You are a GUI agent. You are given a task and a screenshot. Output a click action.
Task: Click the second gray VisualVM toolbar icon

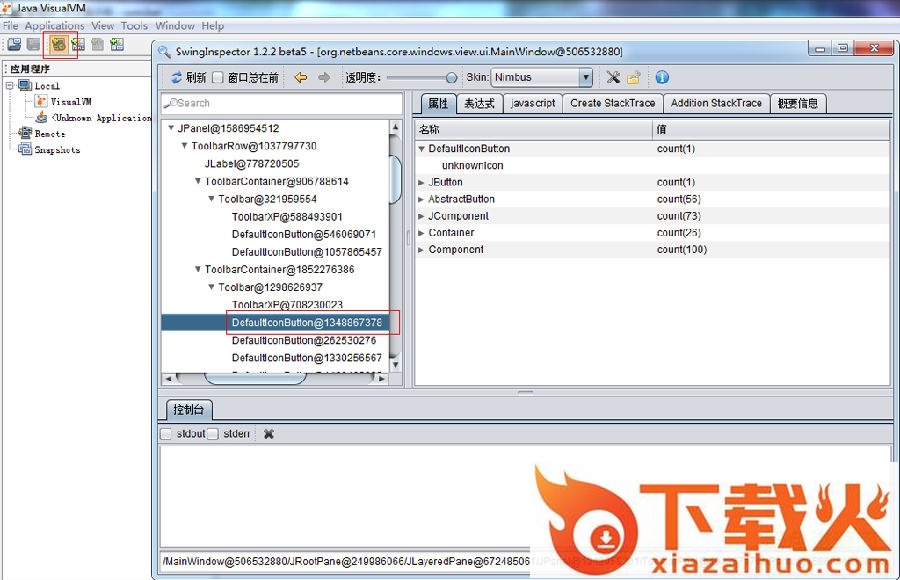point(34,44)
